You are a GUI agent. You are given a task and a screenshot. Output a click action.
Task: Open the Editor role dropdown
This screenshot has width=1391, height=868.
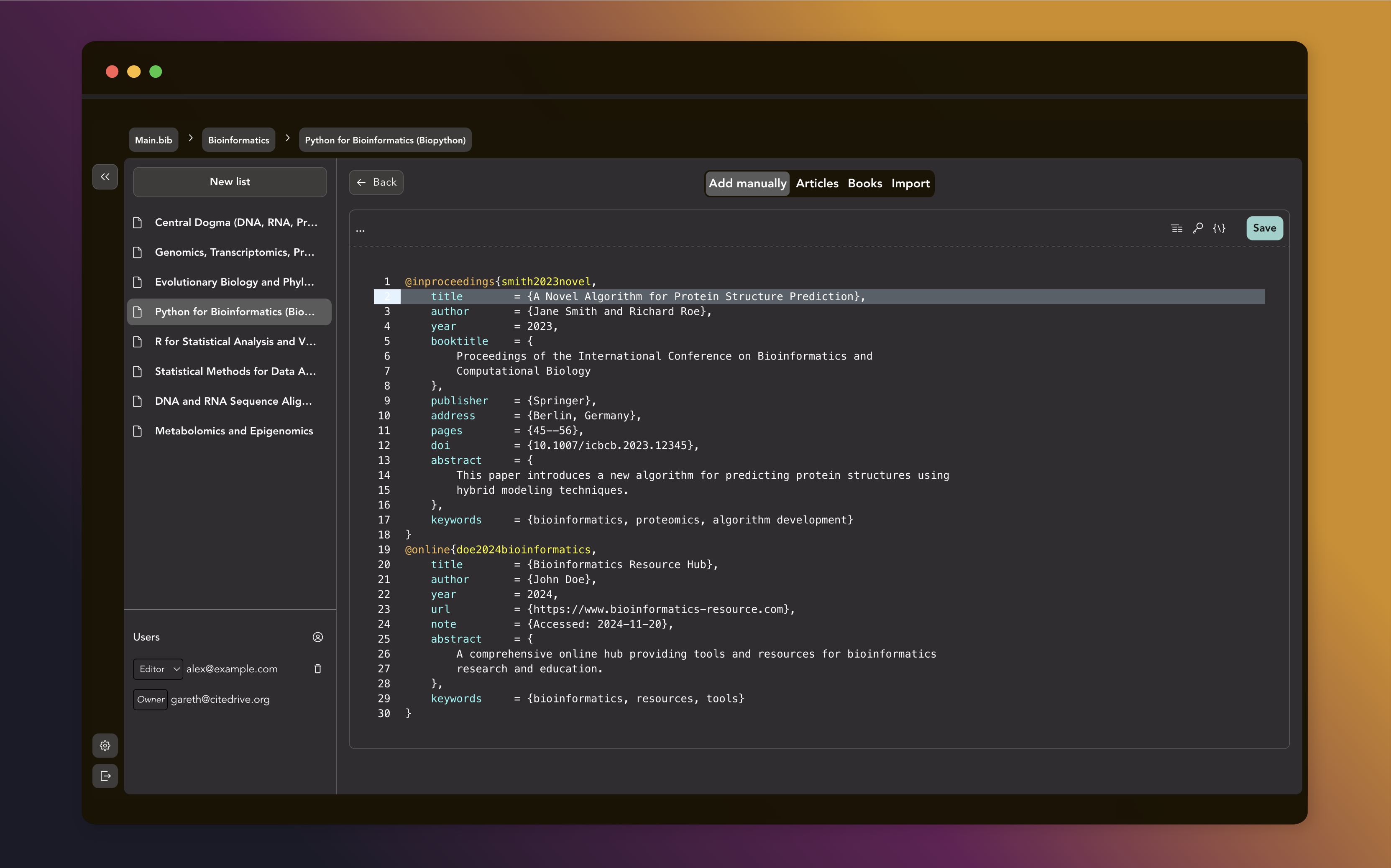(x=158, y=669)
